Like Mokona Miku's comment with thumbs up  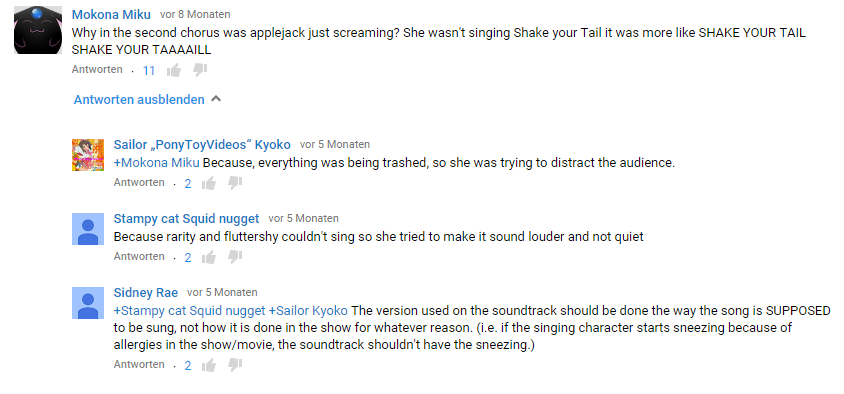pyautogui.click(x=174, y=70)
